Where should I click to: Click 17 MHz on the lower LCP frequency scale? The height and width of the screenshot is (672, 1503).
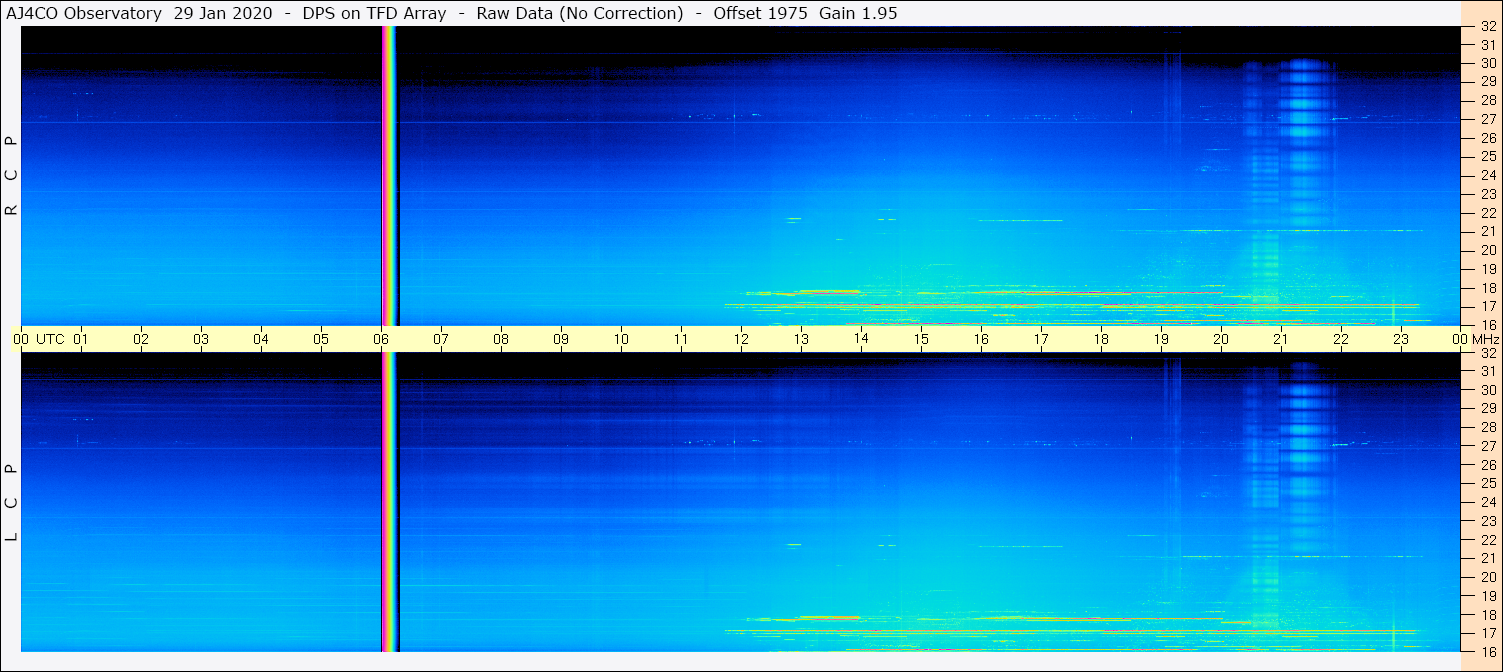(1487, 633)
